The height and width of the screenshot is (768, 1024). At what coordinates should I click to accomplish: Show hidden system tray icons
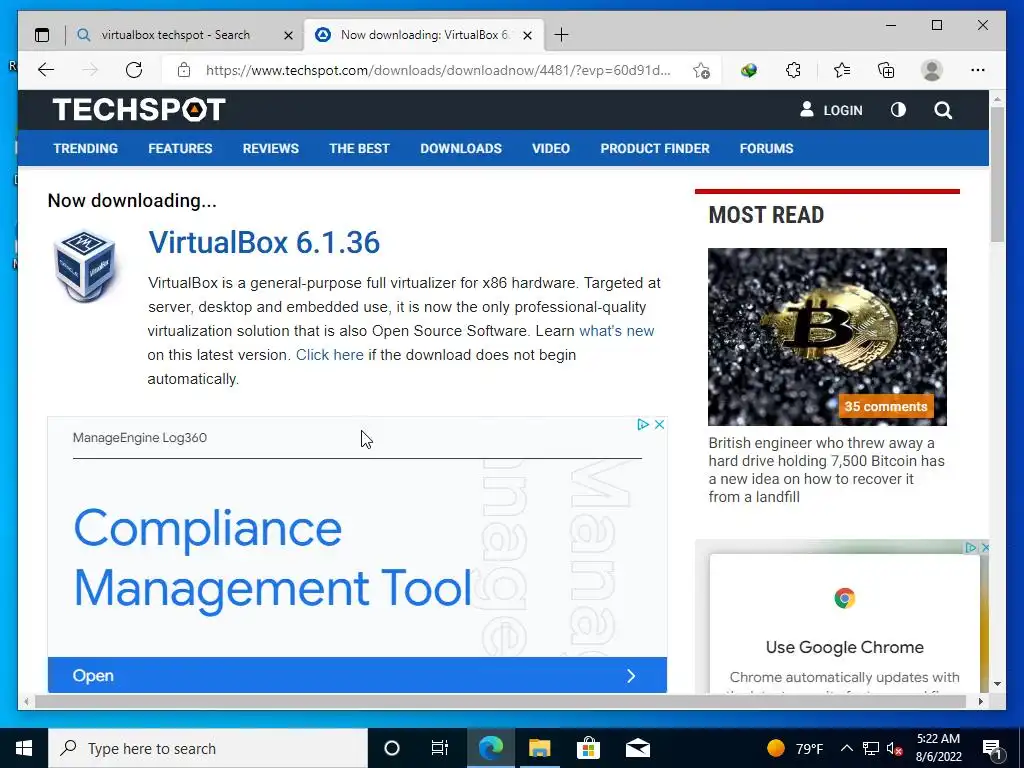point(846,748)
